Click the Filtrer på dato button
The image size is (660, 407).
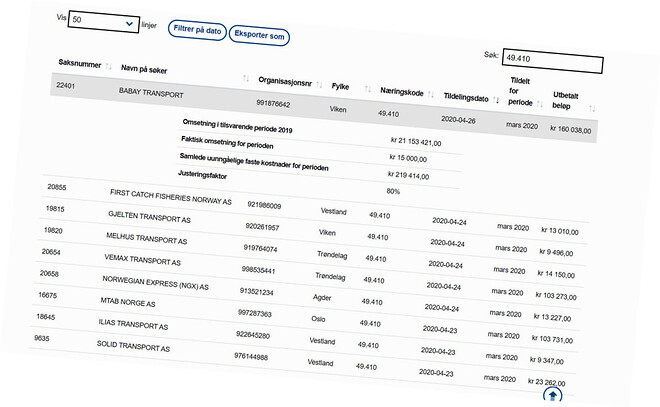(197, 30)
